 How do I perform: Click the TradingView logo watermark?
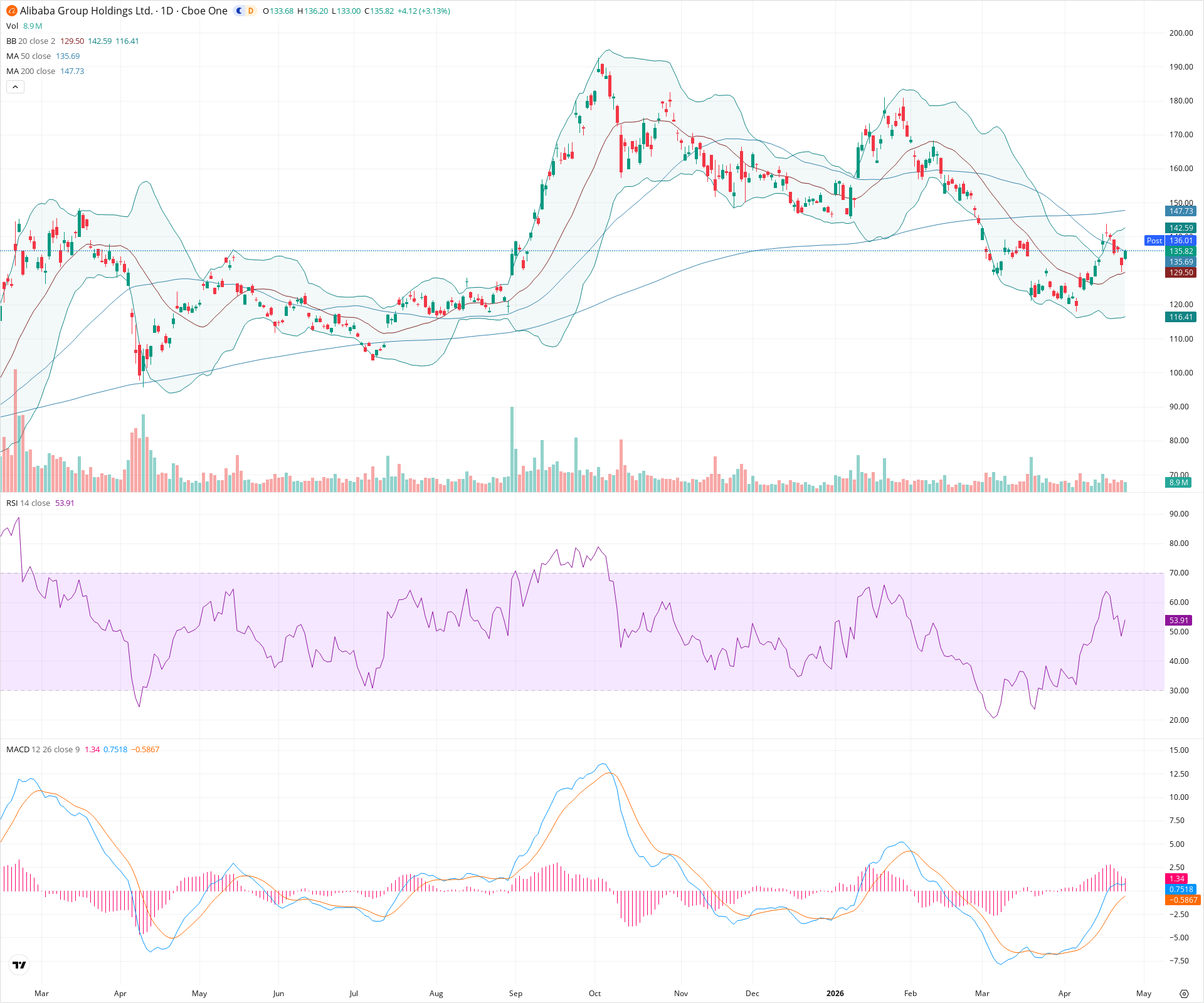click(x=19, y=965)
